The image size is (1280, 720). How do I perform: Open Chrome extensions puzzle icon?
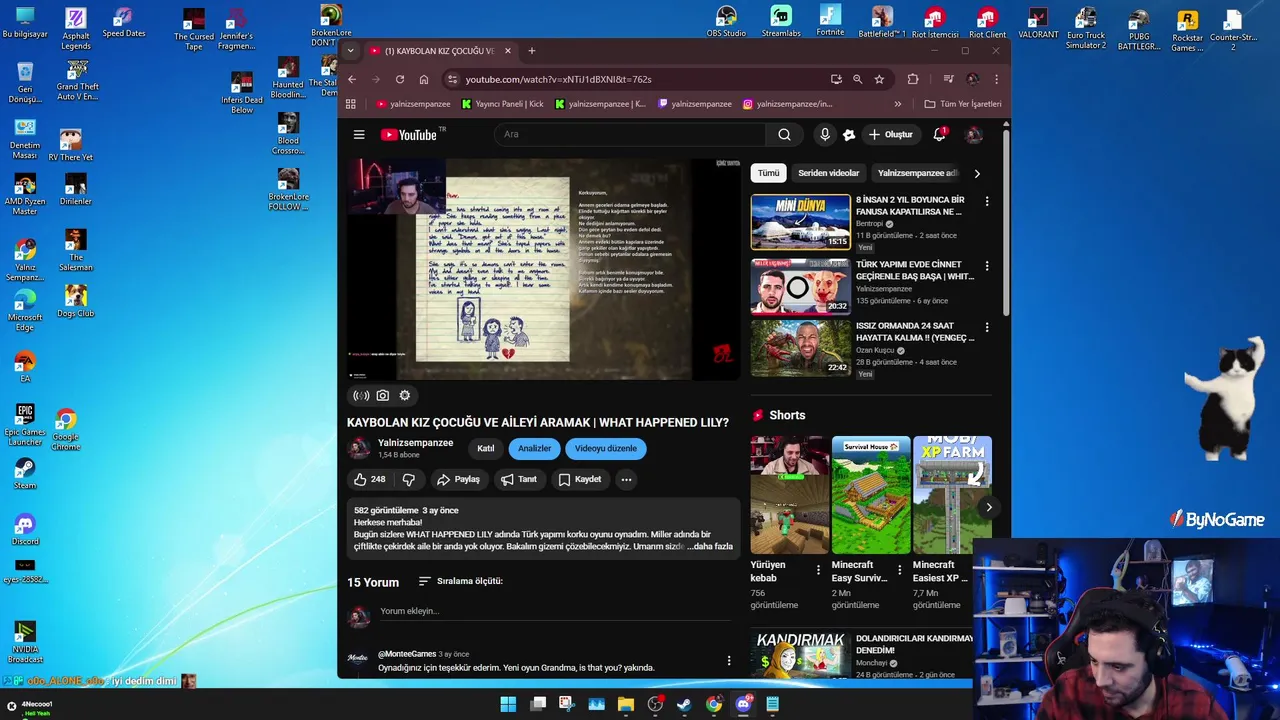pos(913,79)
